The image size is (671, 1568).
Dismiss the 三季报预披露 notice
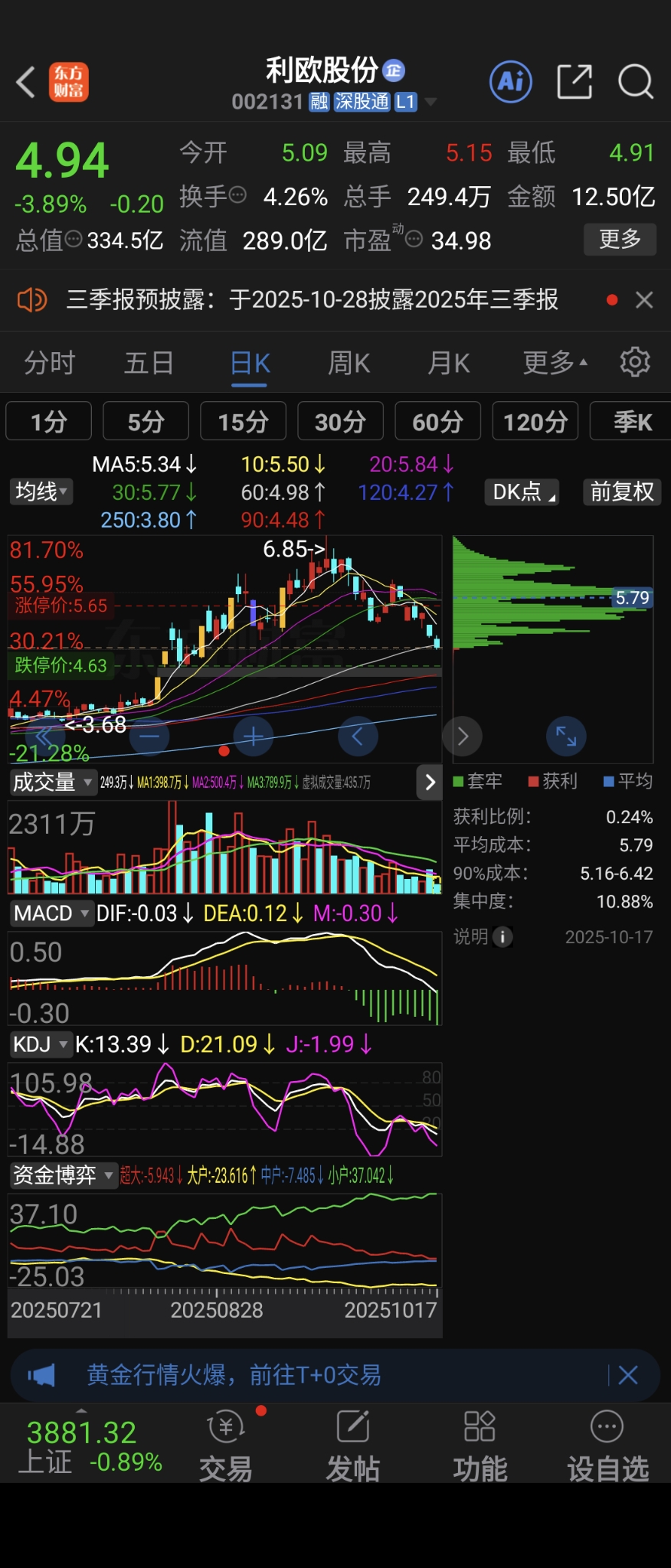coord(644,300)
